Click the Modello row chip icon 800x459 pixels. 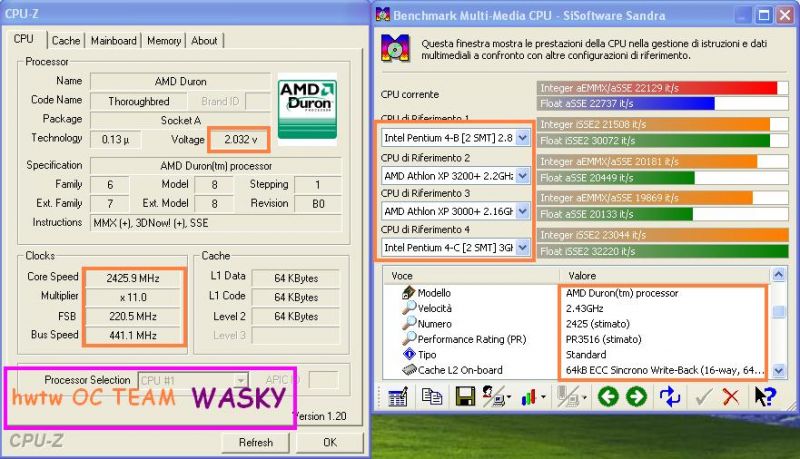click(x=409, y=292)
